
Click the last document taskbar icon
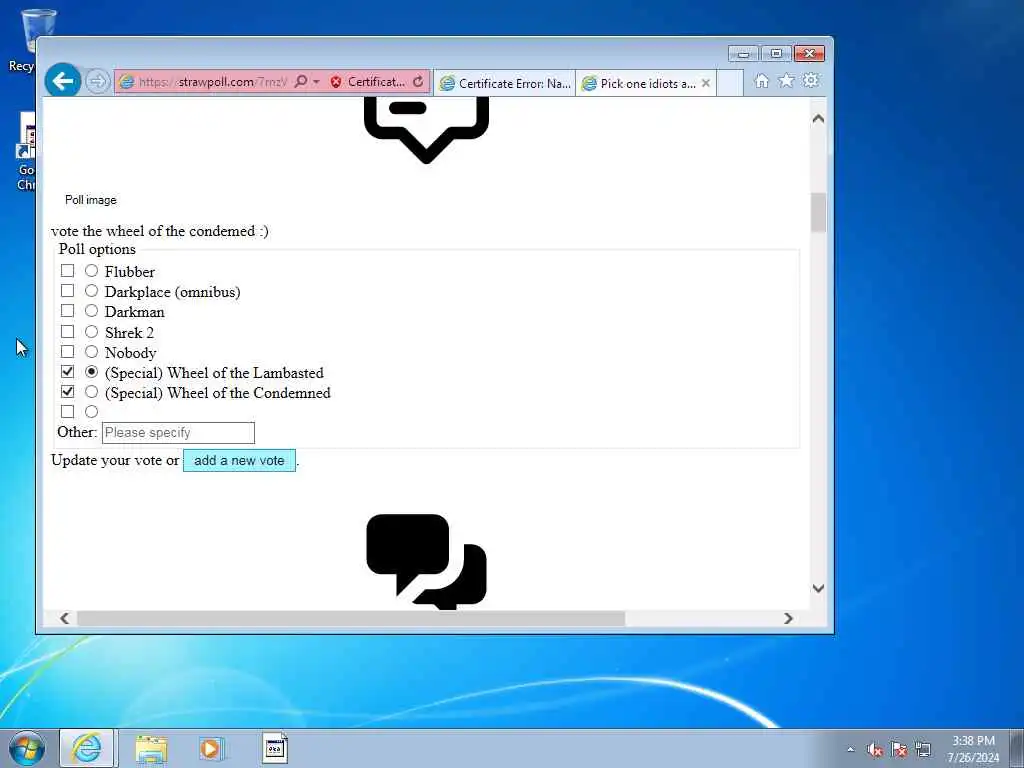[274, 748]
